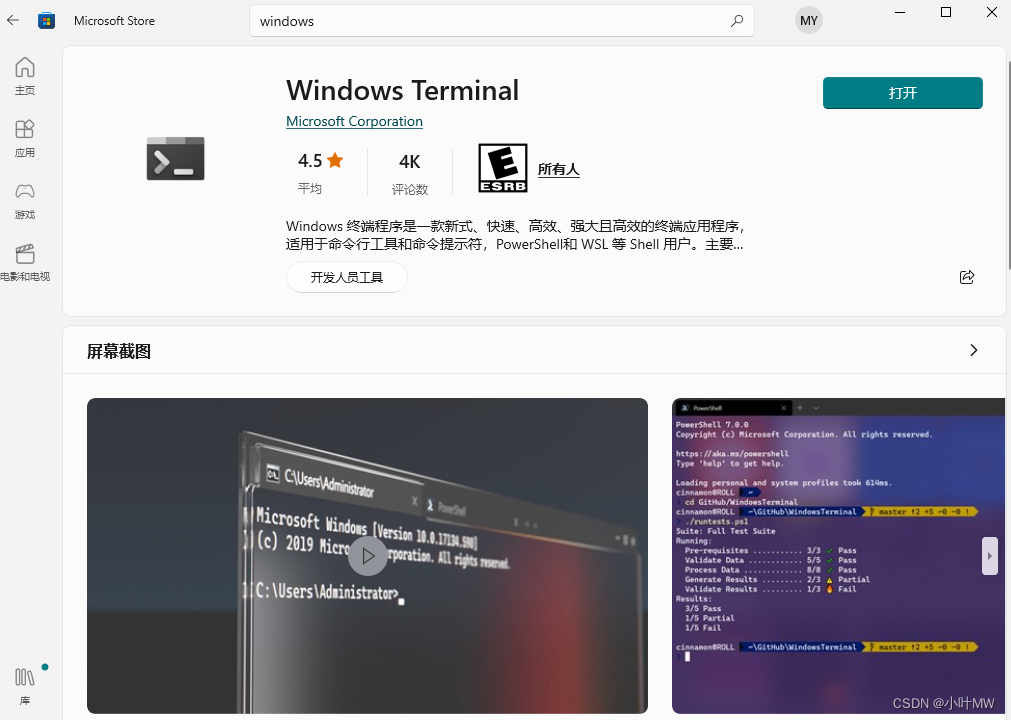
Task: Click the 4.5 star average rating
Action: pyautogui.click(x=320, y=172)
